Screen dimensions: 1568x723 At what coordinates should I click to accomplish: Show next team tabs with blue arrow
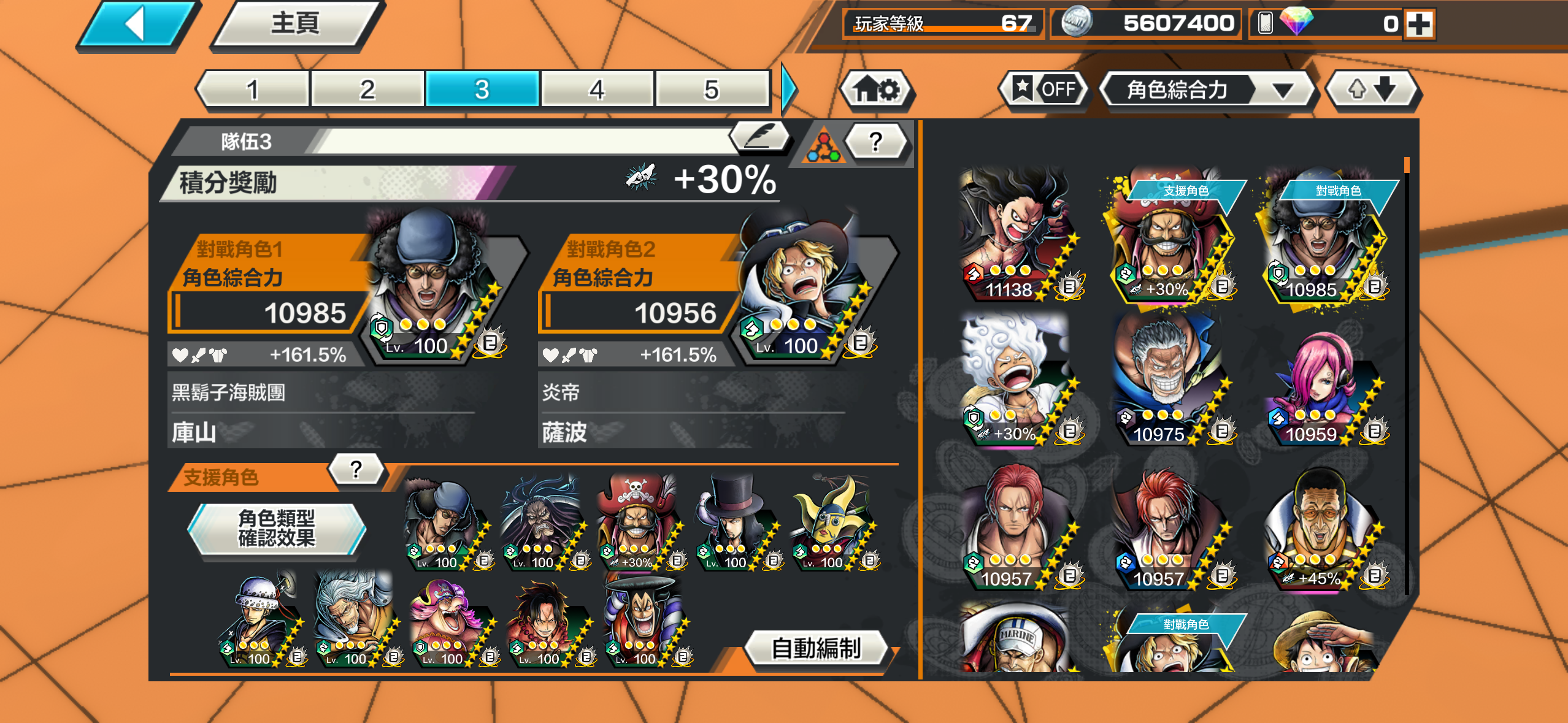789,90
